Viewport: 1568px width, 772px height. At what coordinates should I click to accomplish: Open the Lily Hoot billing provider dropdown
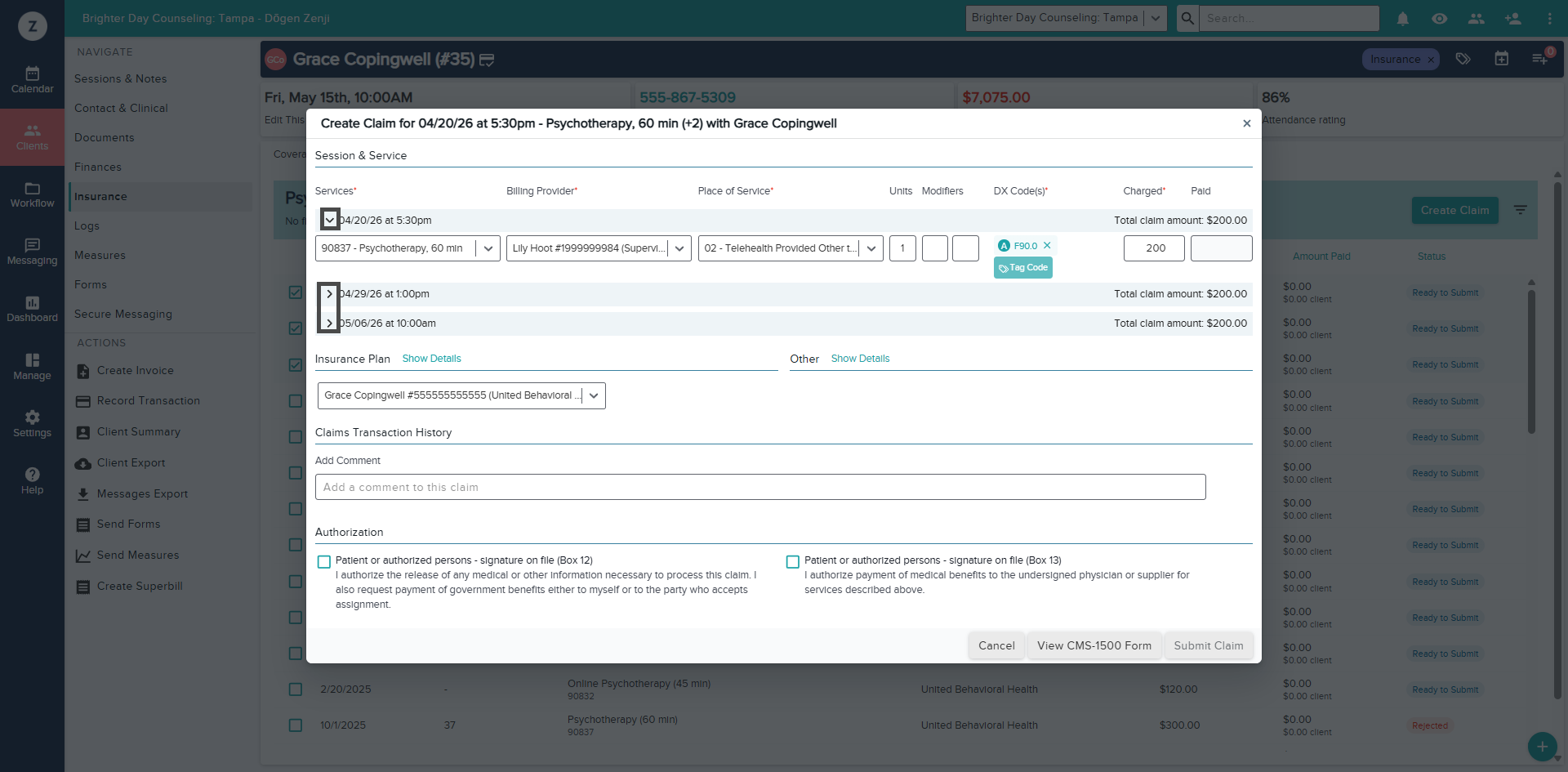coord(599,248)
